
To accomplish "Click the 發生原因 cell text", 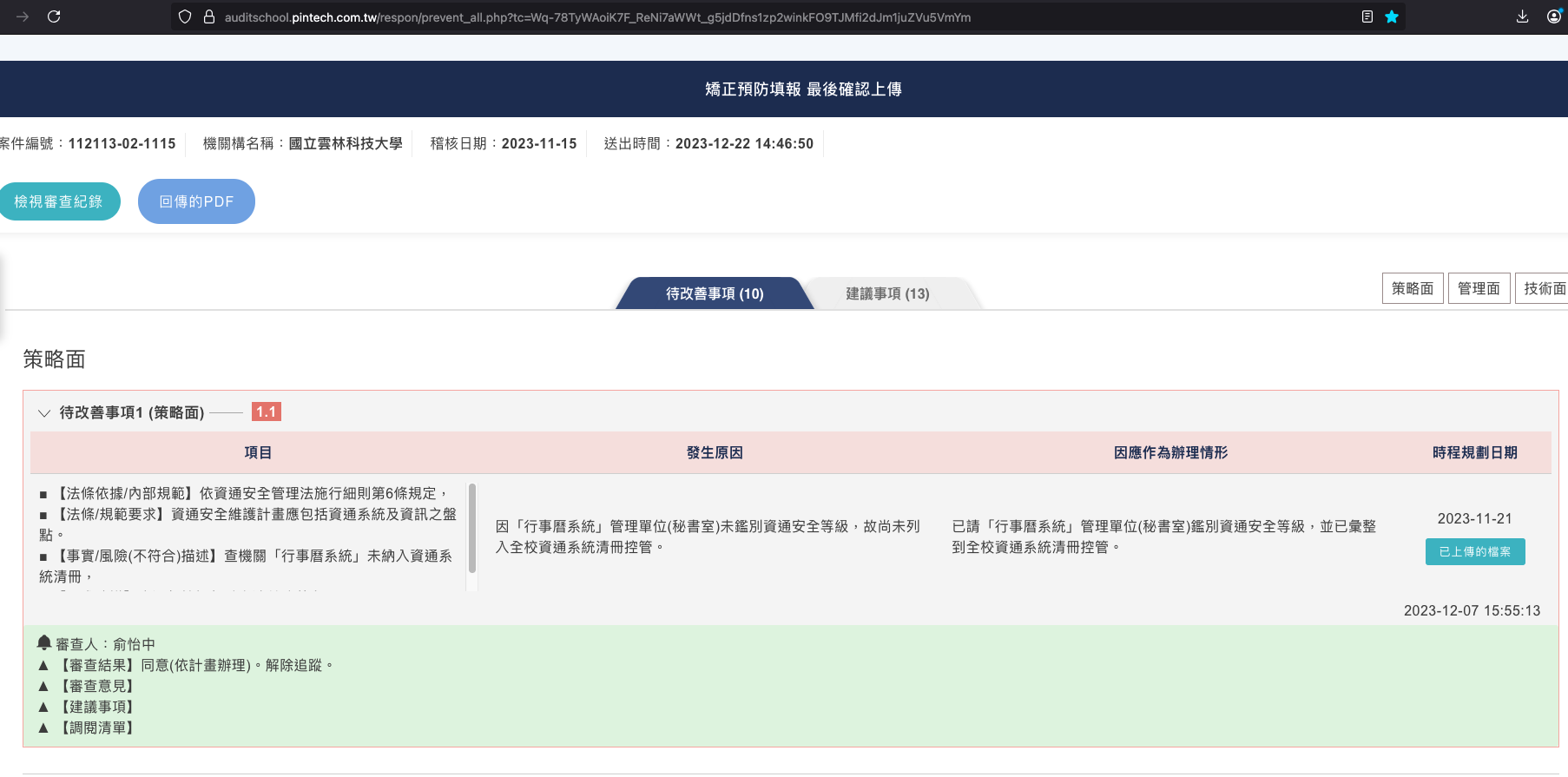I will pos(708,537).
